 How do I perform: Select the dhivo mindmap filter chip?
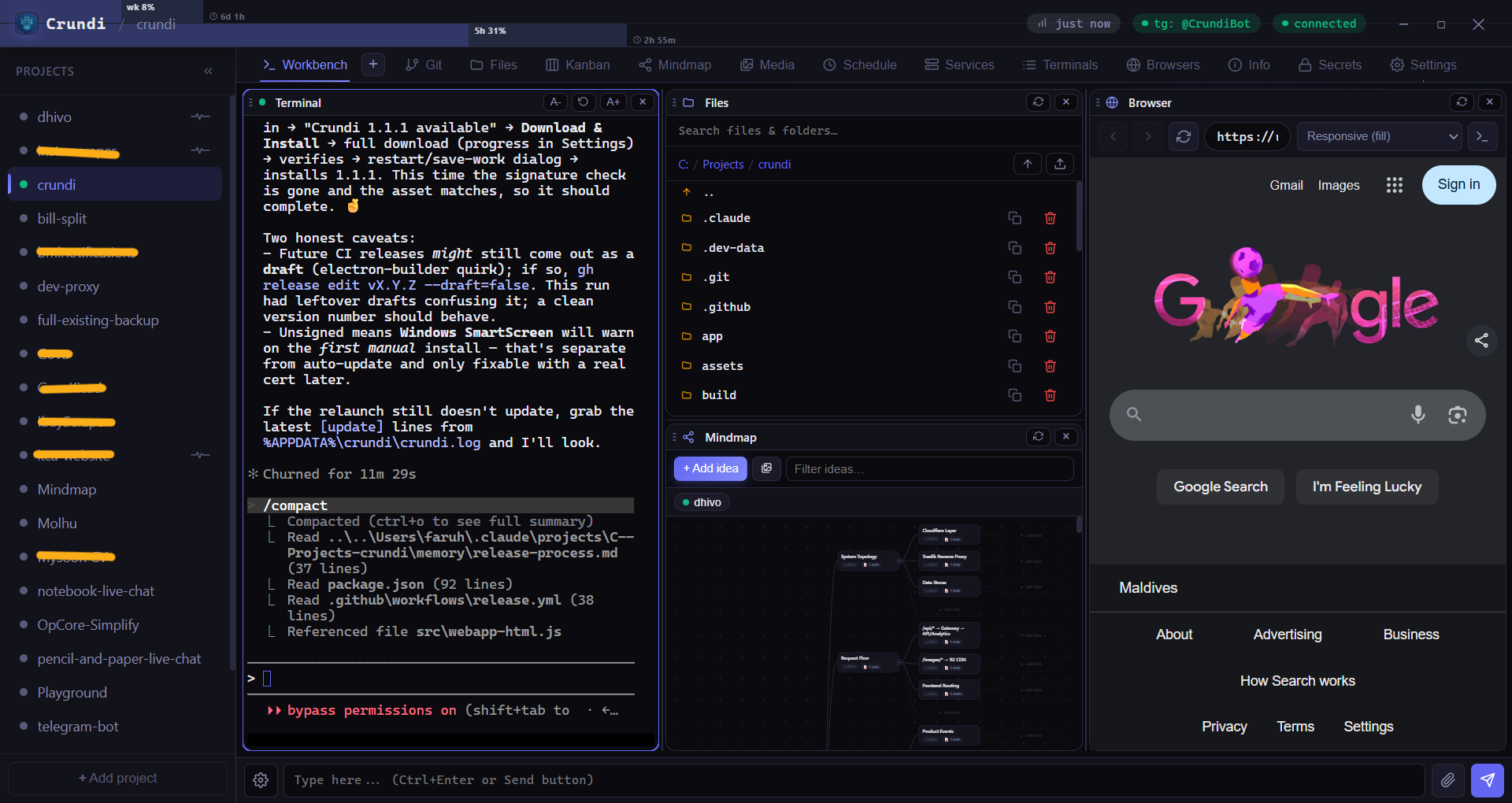click(702, 502)
